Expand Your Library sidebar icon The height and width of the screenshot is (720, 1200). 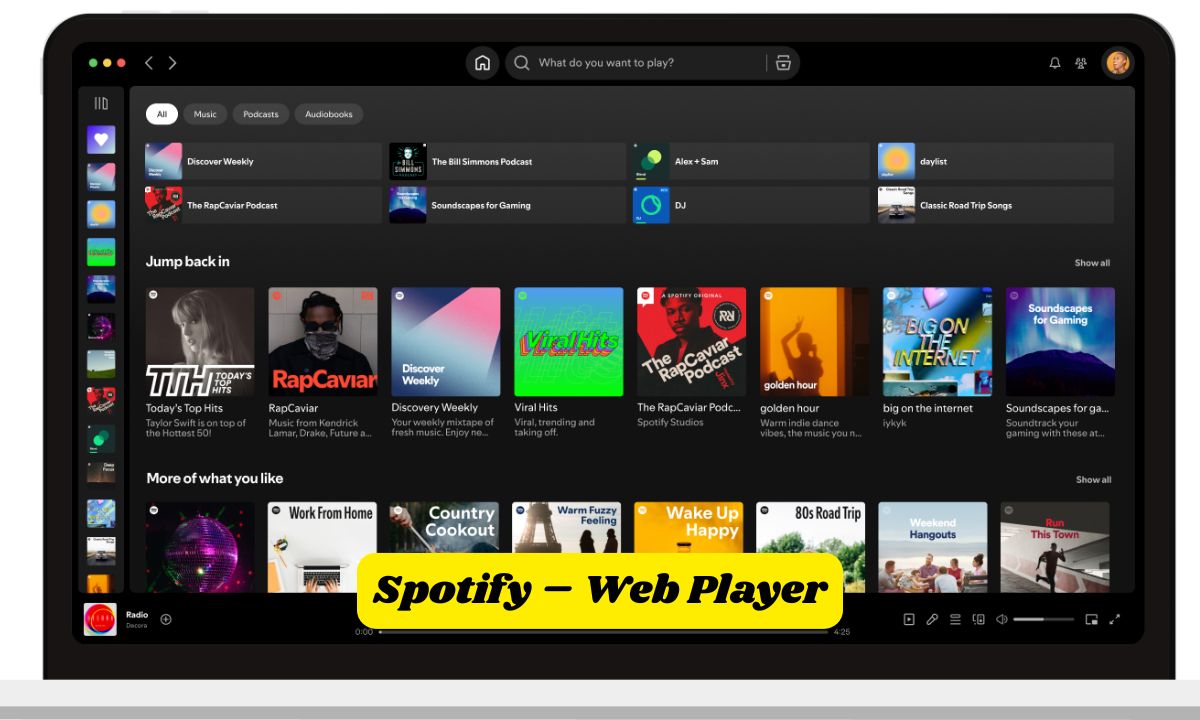coord(101,103)
